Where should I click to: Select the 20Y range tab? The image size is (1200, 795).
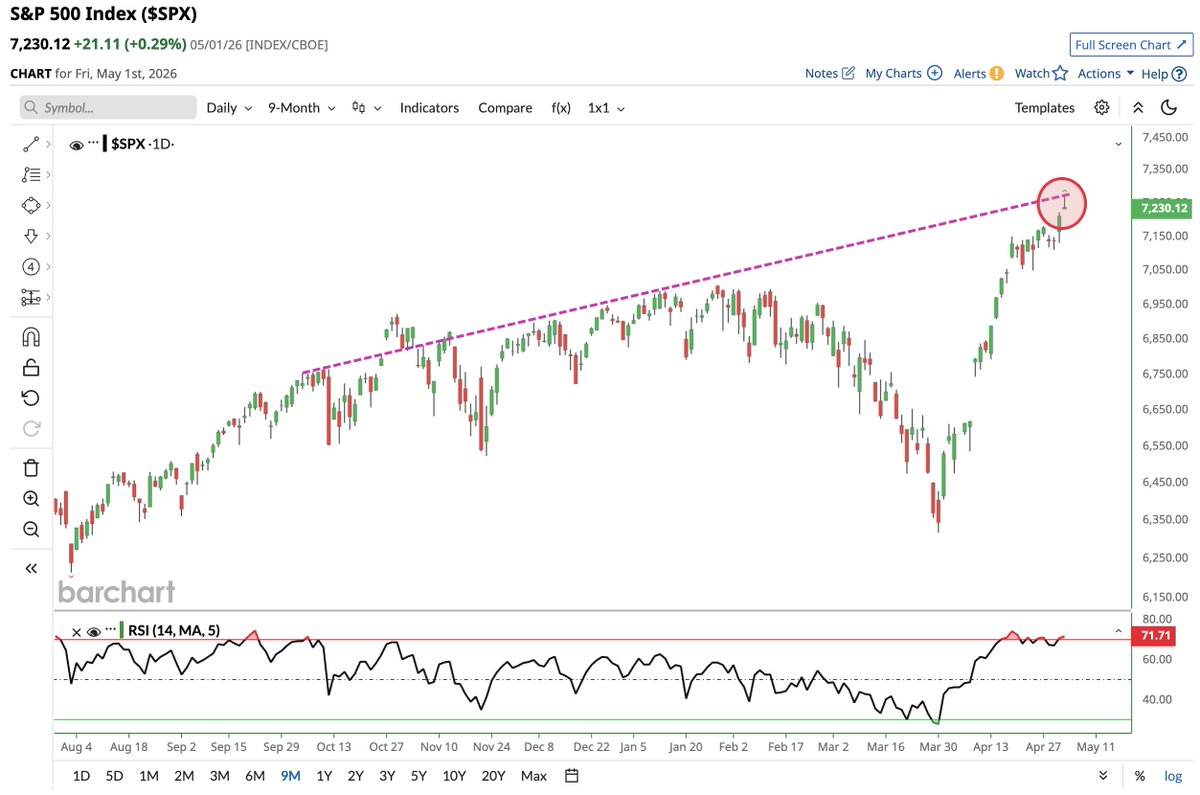coord(493,776)
